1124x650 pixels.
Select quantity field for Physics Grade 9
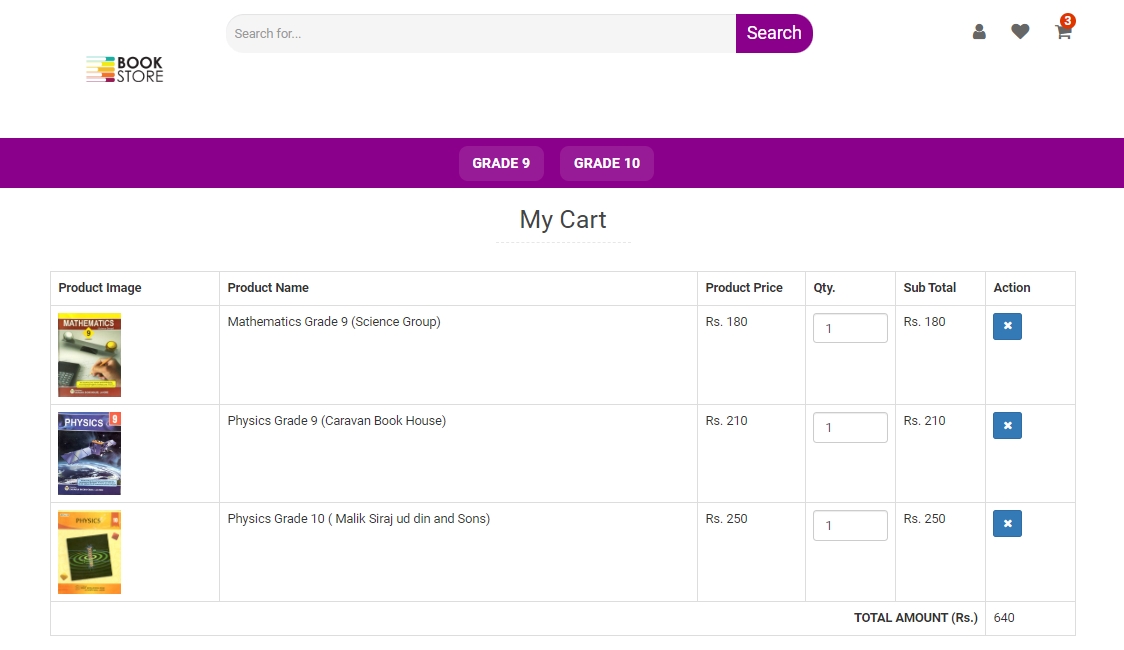850,427
